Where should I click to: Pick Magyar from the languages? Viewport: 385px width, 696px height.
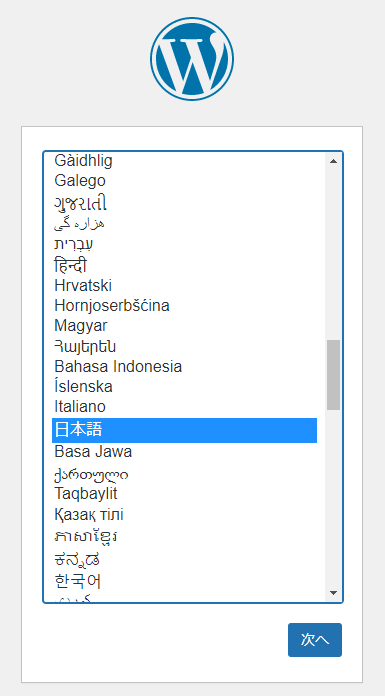pos(184,325)
